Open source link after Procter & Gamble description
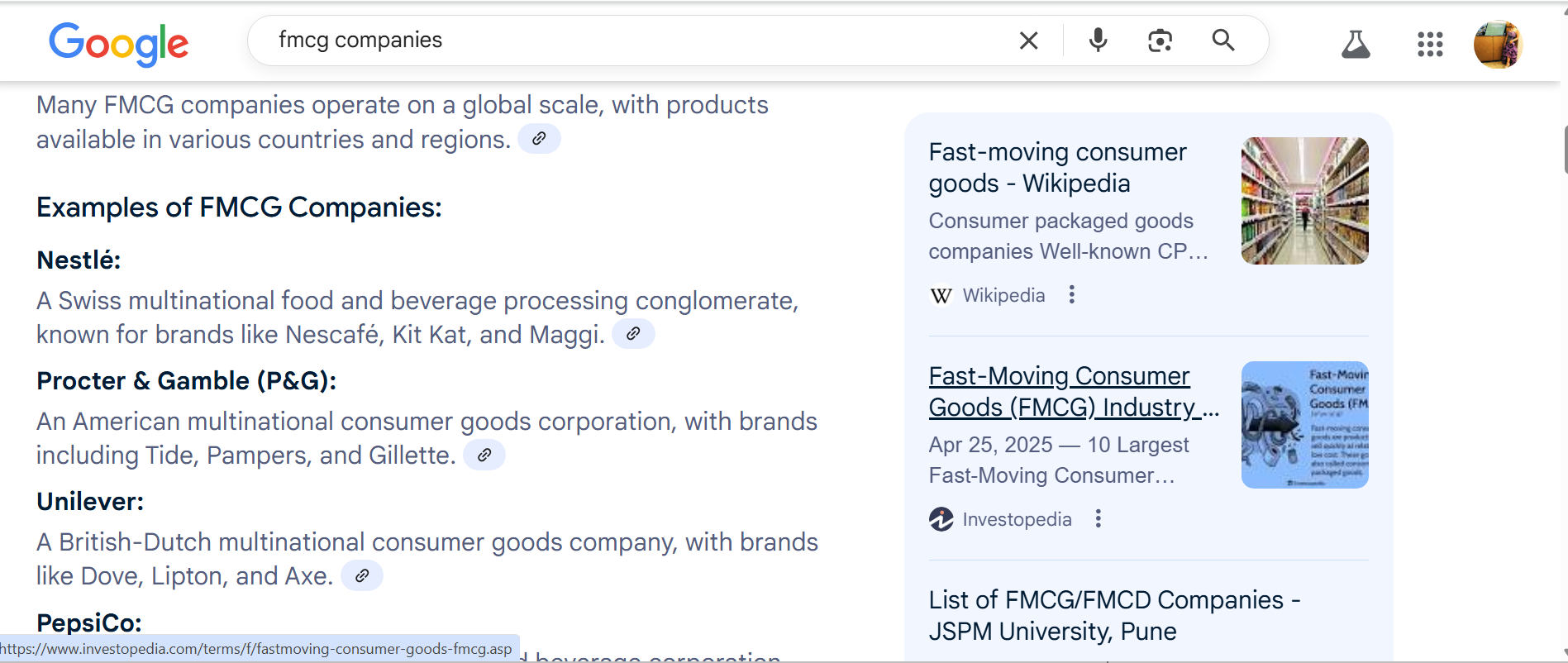 [x=484, y=455]
